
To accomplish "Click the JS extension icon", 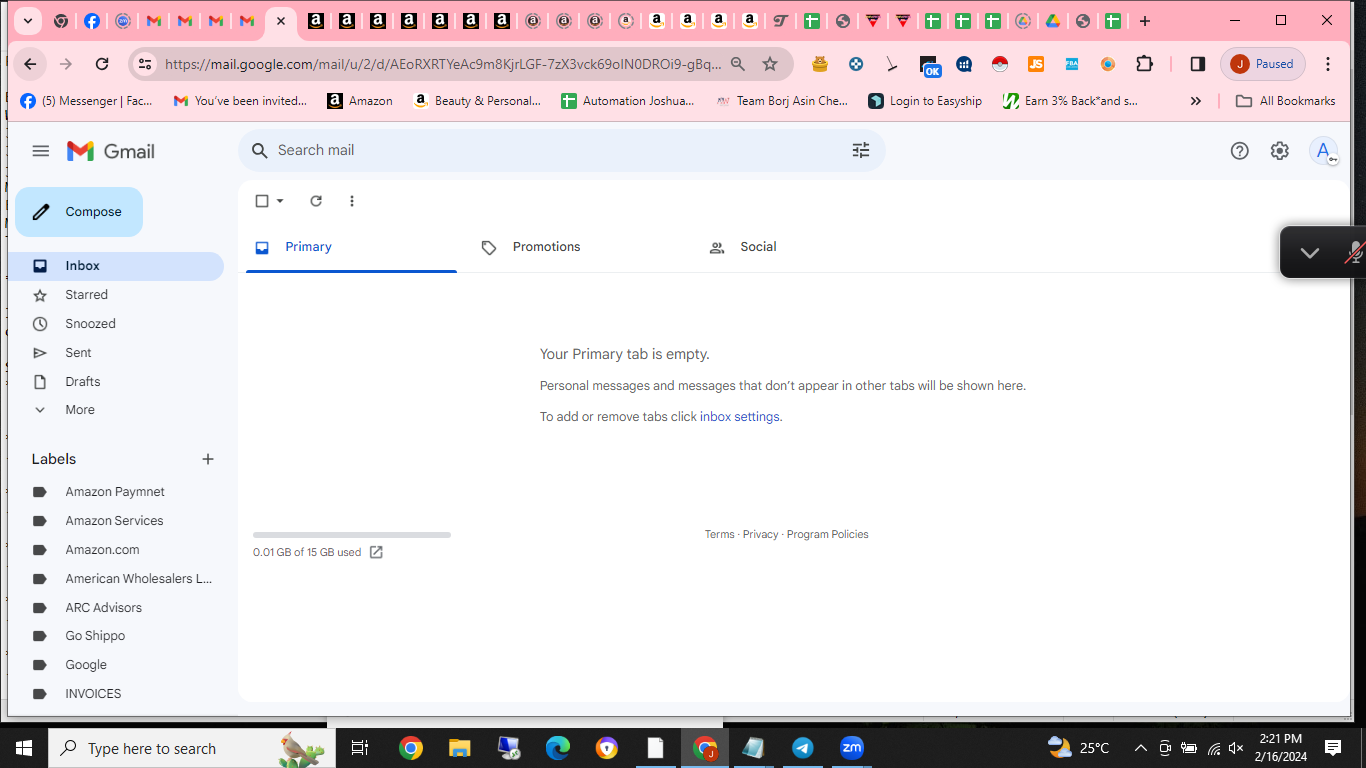I will (1036, 64).
